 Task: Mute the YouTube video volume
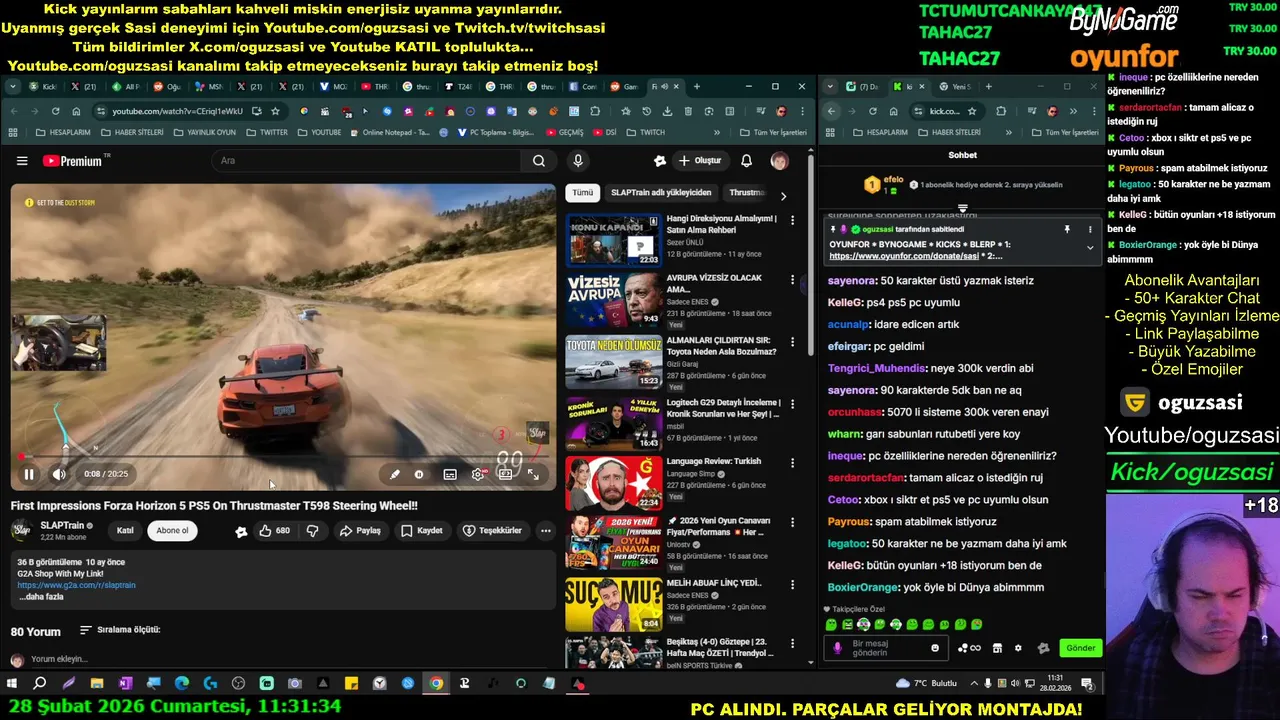click(59, 475)
